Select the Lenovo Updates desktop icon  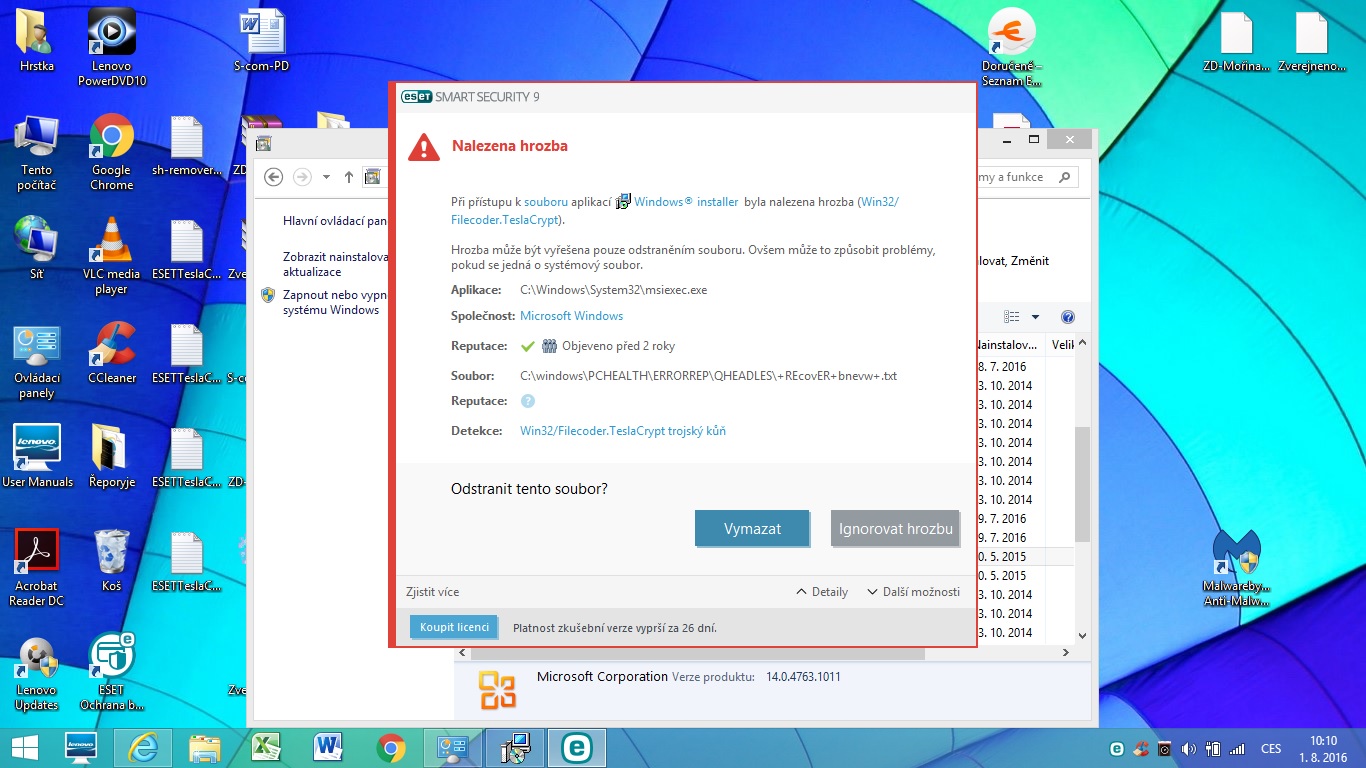37,671
